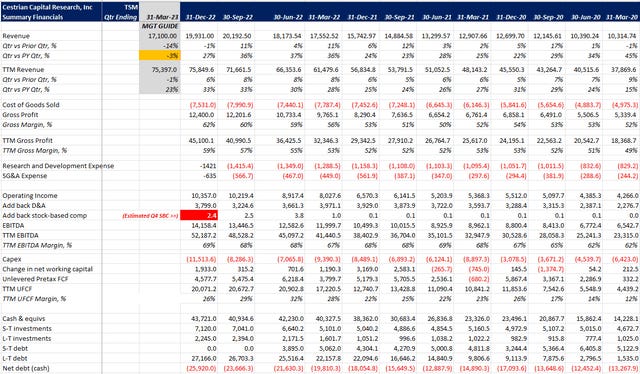The height and width of the screenshot is (374, 640).
Task: Click the '31-Dec-21' column header
Action: pos(362,17)
